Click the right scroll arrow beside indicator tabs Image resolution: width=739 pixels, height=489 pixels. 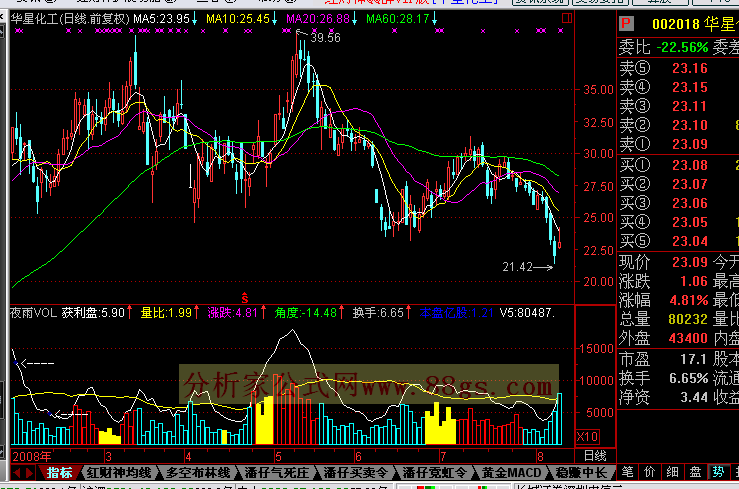(29, 473)
